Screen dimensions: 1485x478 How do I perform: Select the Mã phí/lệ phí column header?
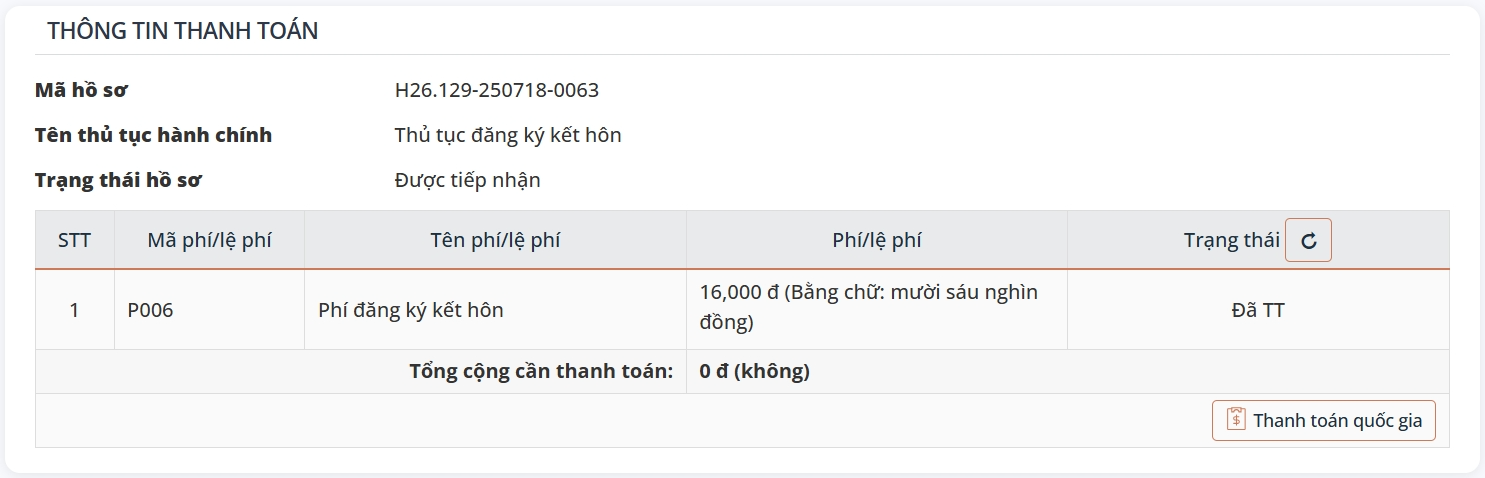(x=209, y=240)
